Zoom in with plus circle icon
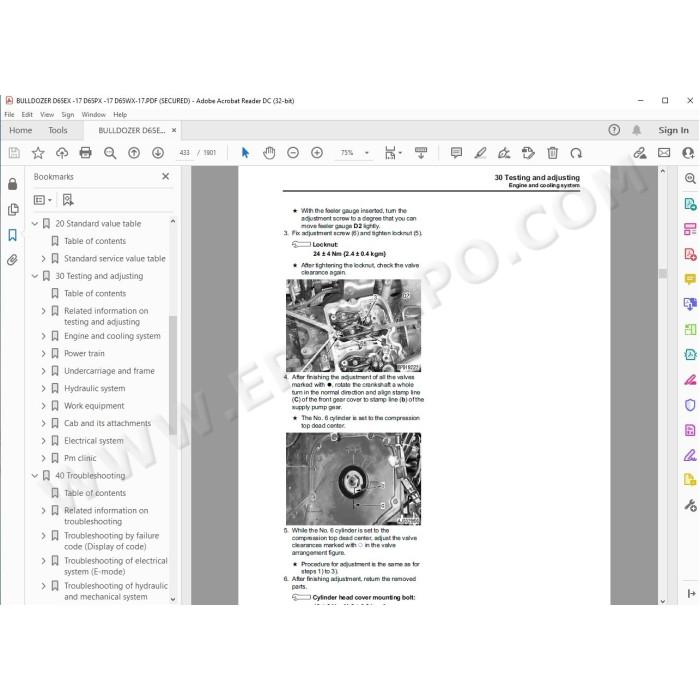This screenshot has height=700, width=700. click(317, 153)
